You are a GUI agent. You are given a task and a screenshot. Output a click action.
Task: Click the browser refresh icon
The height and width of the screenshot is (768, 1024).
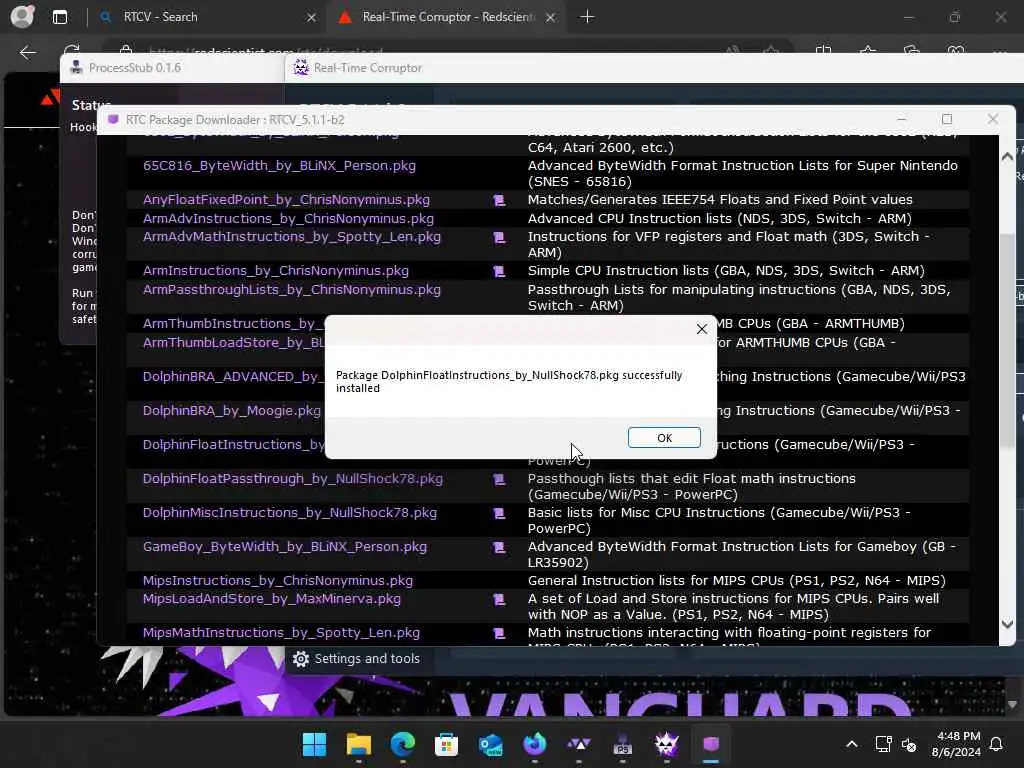click(72, 50)
